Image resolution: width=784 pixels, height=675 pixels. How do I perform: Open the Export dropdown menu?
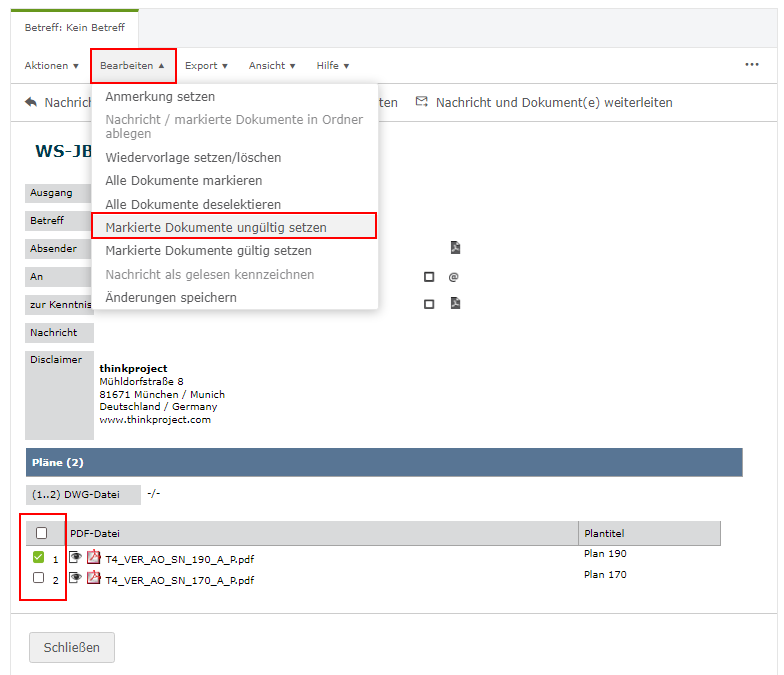tap(206, 66)
